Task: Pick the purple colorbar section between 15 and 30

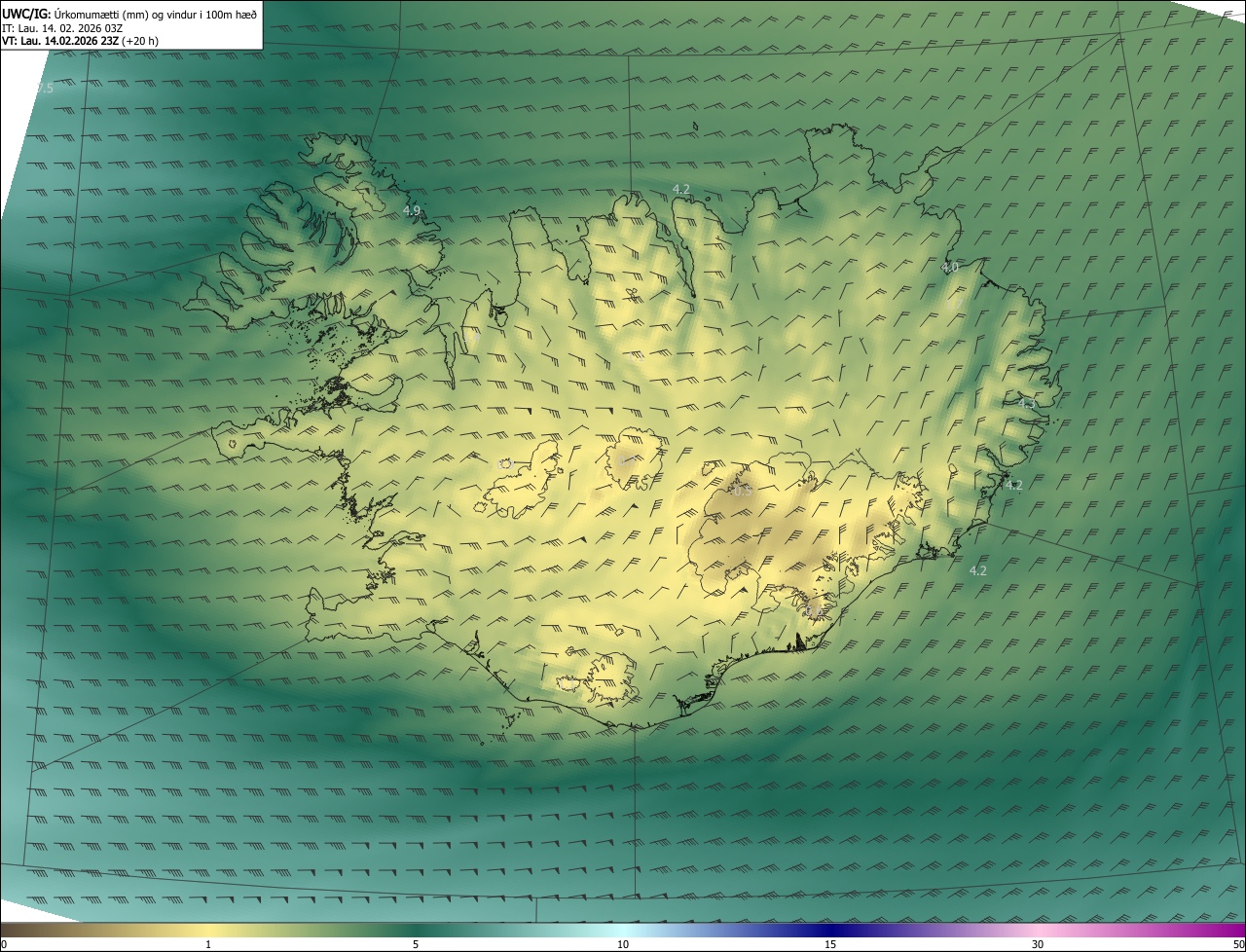Action: pos(934,930)
